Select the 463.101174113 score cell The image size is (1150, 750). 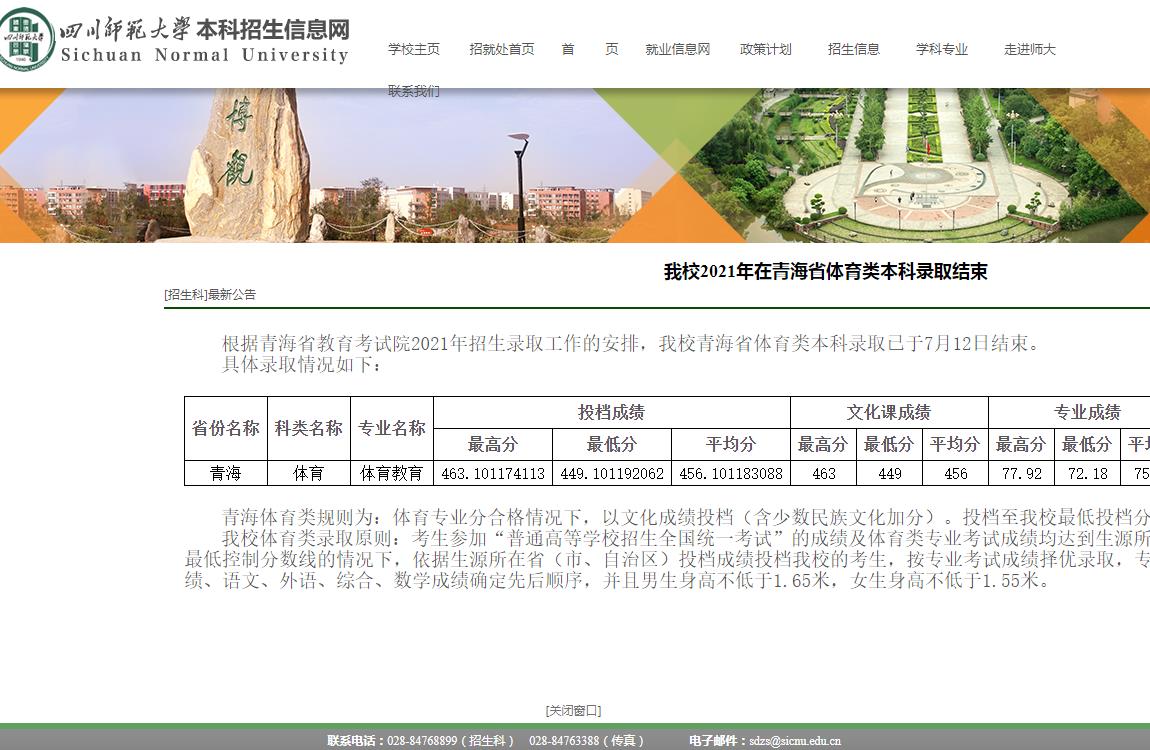[493, 473]
